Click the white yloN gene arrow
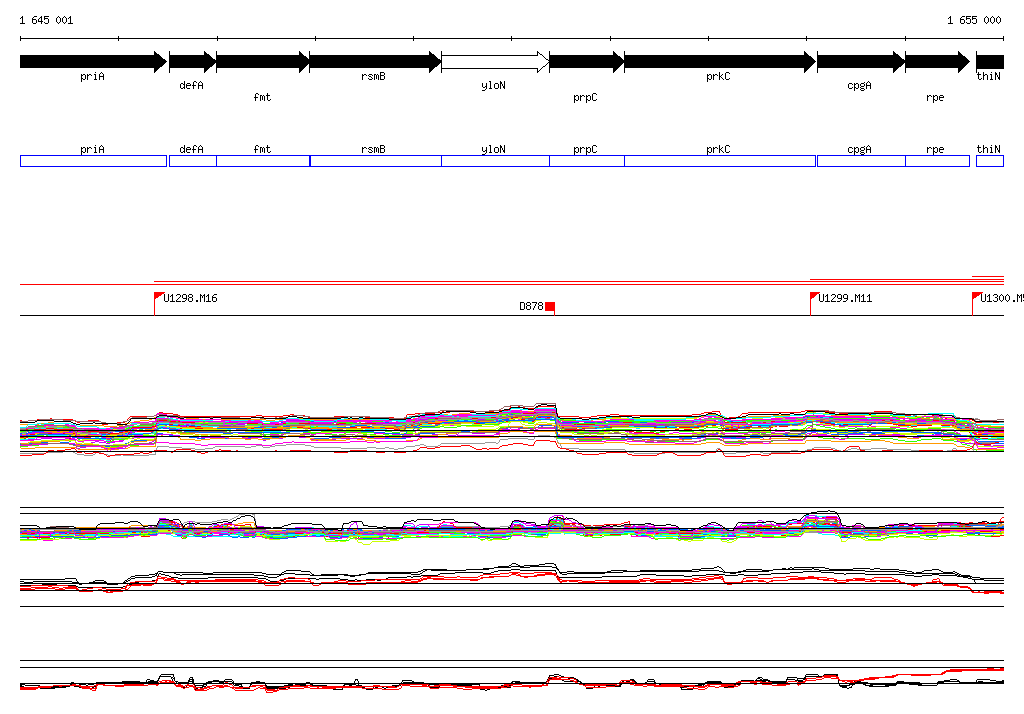1024x714 pixels. [x=495, y=62]
